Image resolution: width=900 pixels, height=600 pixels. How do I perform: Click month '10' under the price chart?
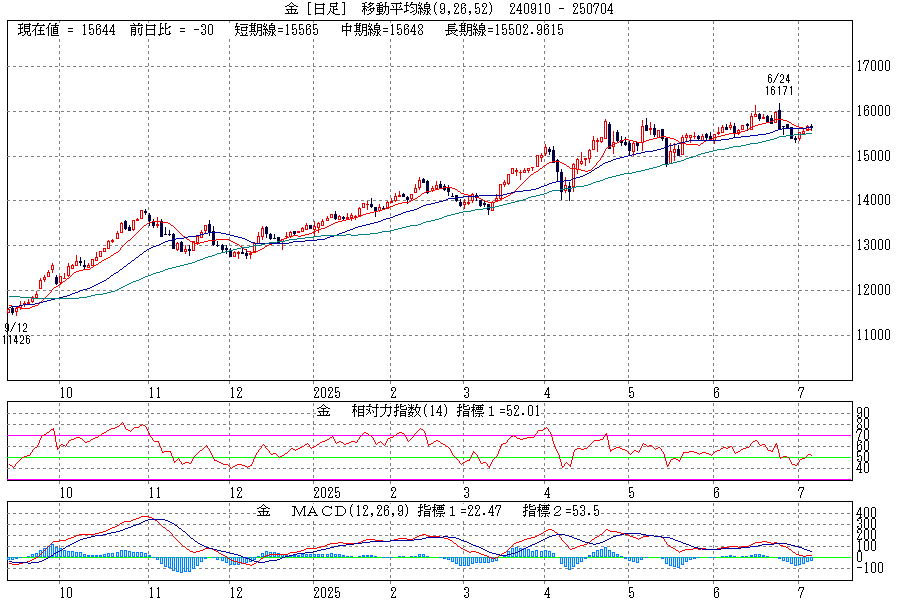pos(66,393)
